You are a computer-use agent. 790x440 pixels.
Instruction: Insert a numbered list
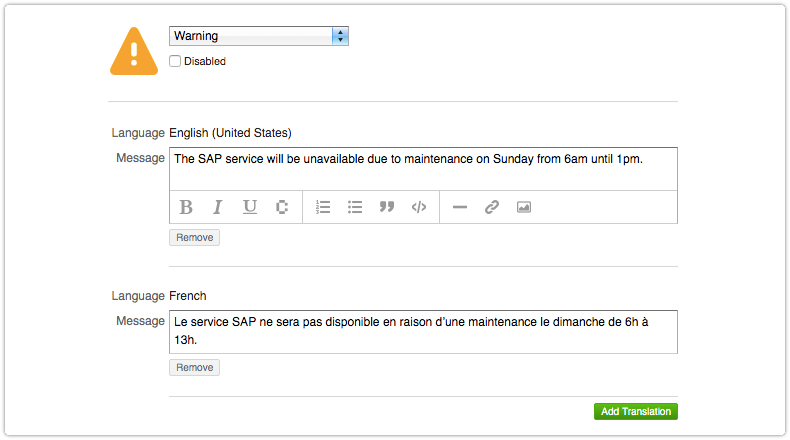[x=323, y=207]
